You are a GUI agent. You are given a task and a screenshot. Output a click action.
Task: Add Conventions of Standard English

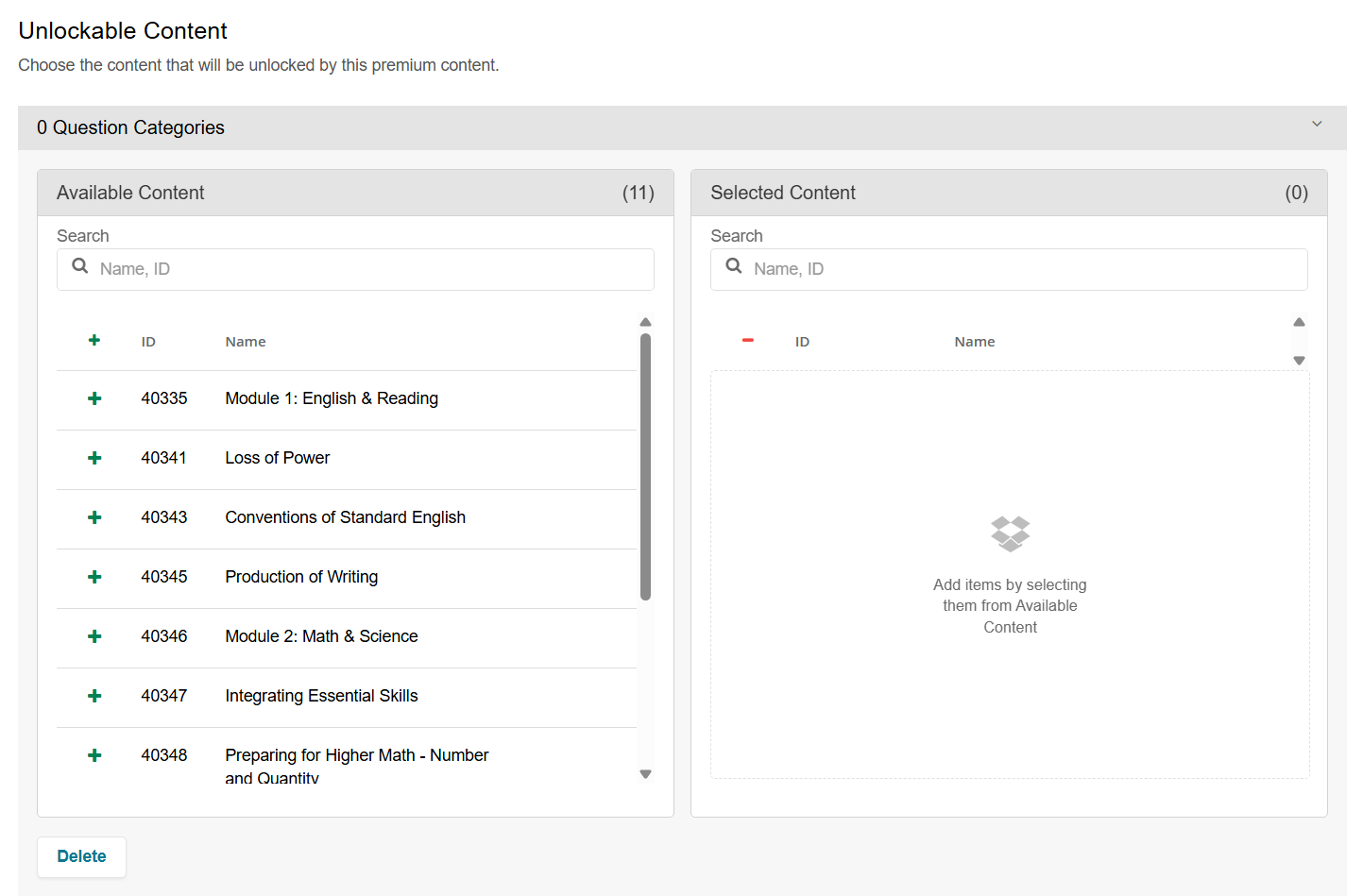click(94, 517)
